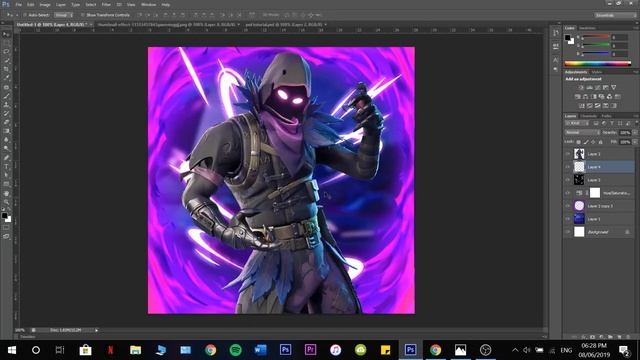Open the Opacity slider arrow

click(635, 133)
